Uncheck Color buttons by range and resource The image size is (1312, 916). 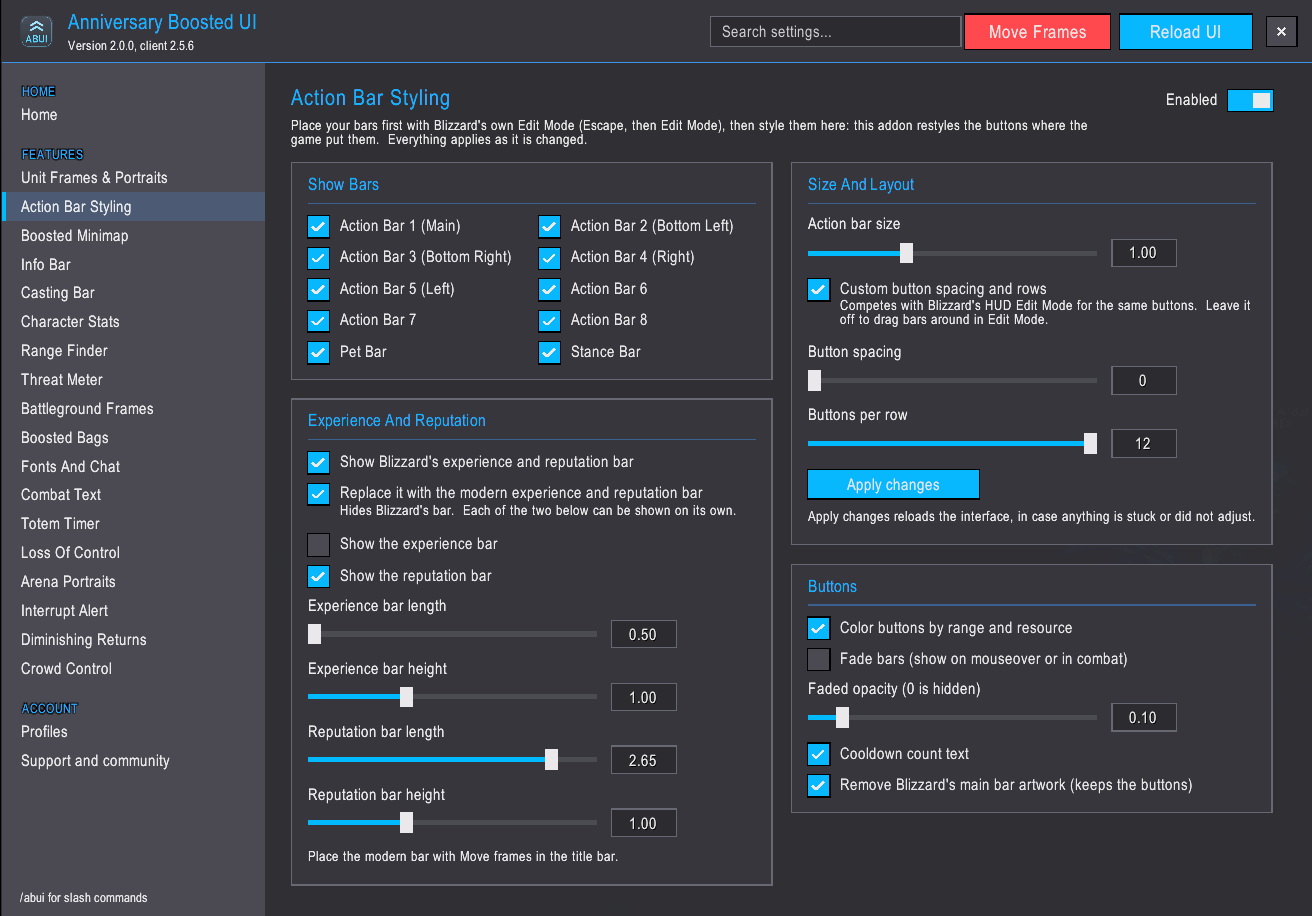coord(818,628)
